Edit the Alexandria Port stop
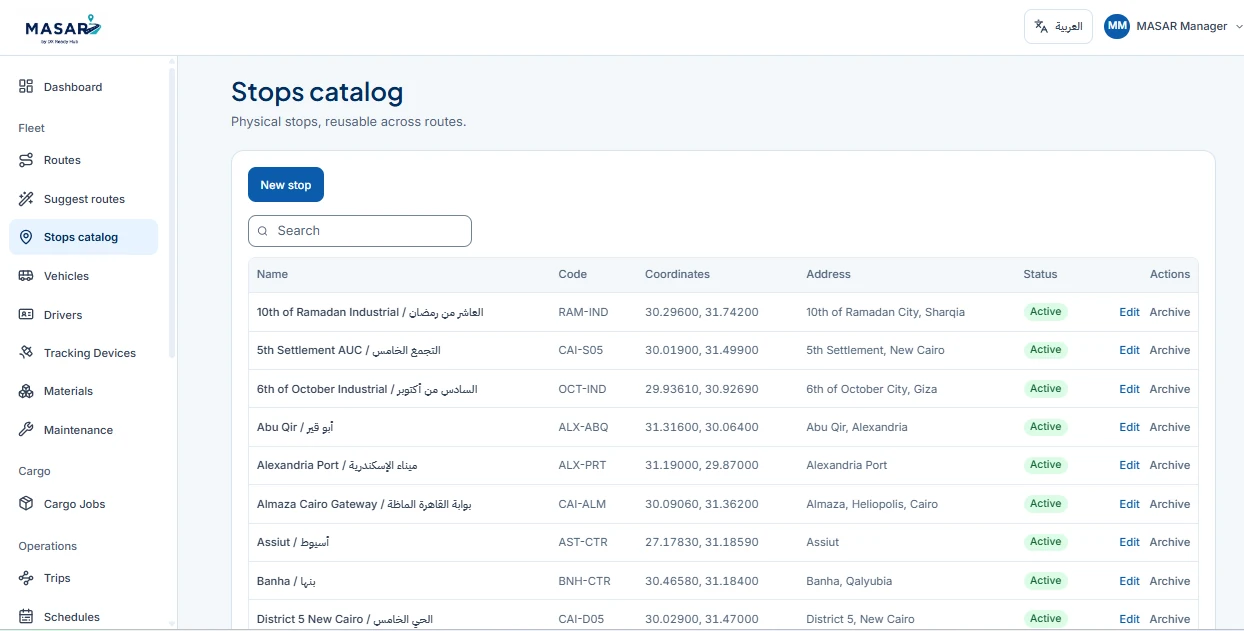Image resolution: width=1244 pixels, height=631 pixels. coord(1129,465)
